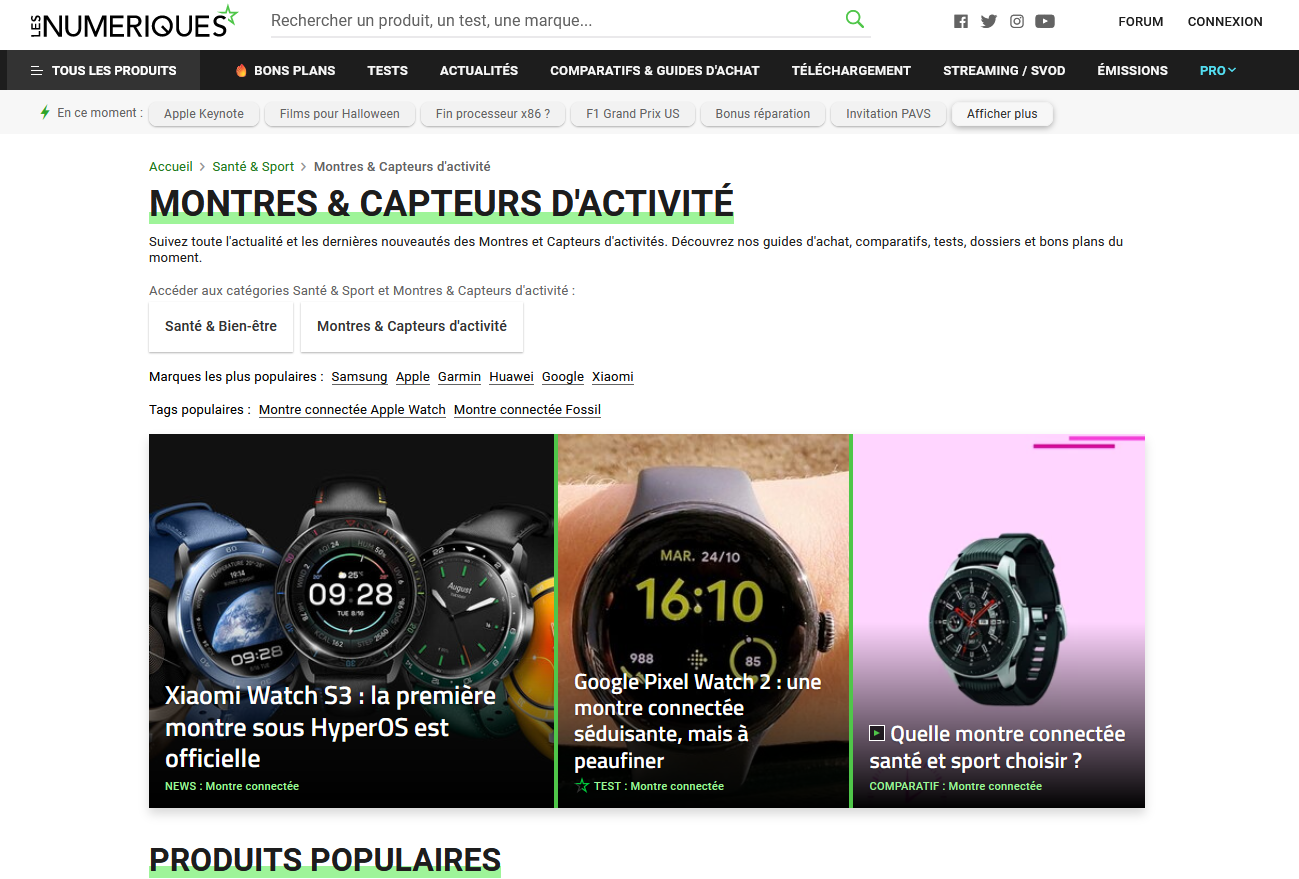Expand the PRO dropdown menu
The image size is (1299, 879).
(x=1218, y=70)
